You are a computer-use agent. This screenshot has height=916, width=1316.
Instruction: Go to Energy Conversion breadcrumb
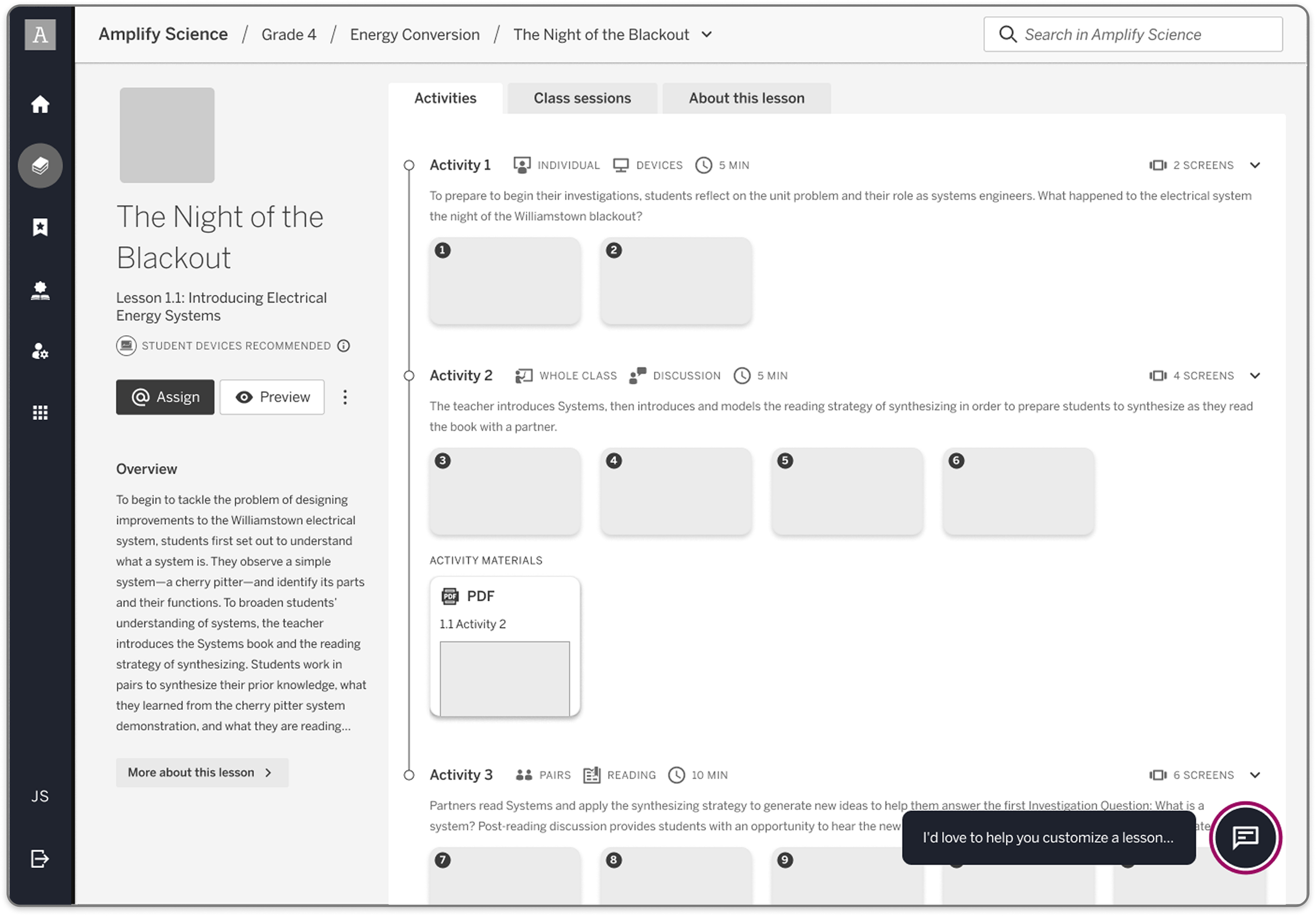coord(414,35)
